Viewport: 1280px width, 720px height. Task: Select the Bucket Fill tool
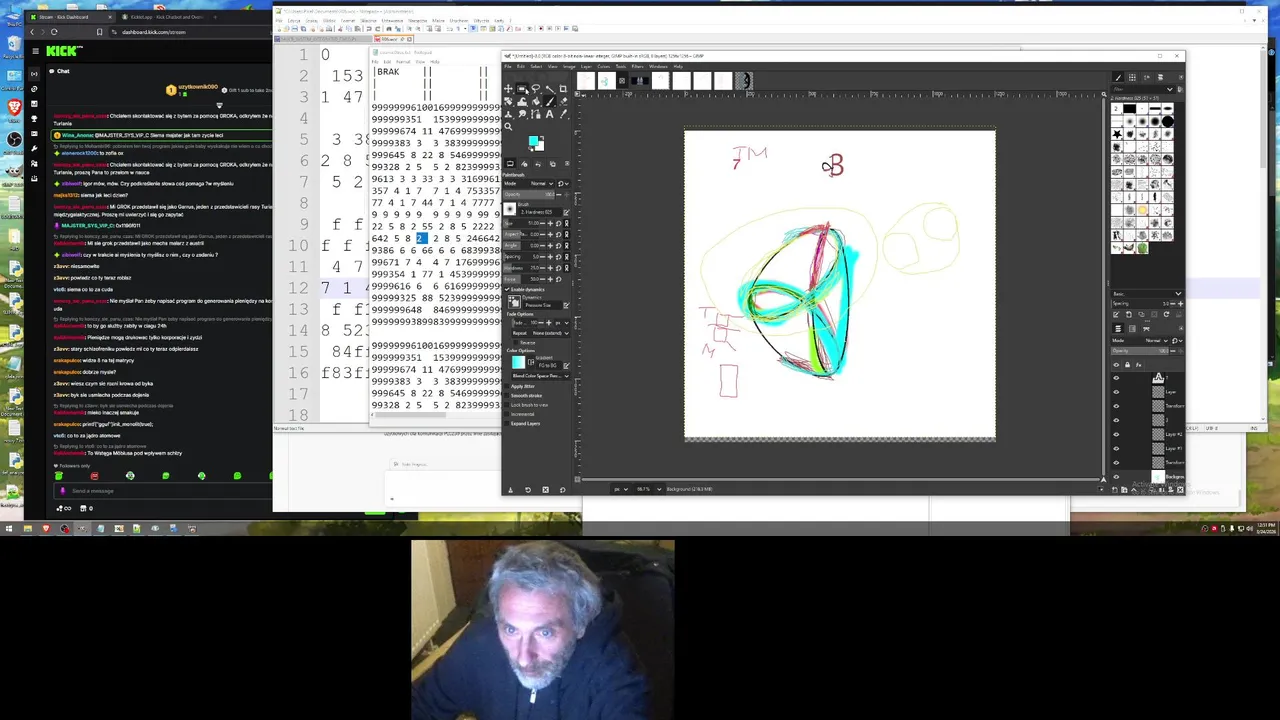coord(536,102)
